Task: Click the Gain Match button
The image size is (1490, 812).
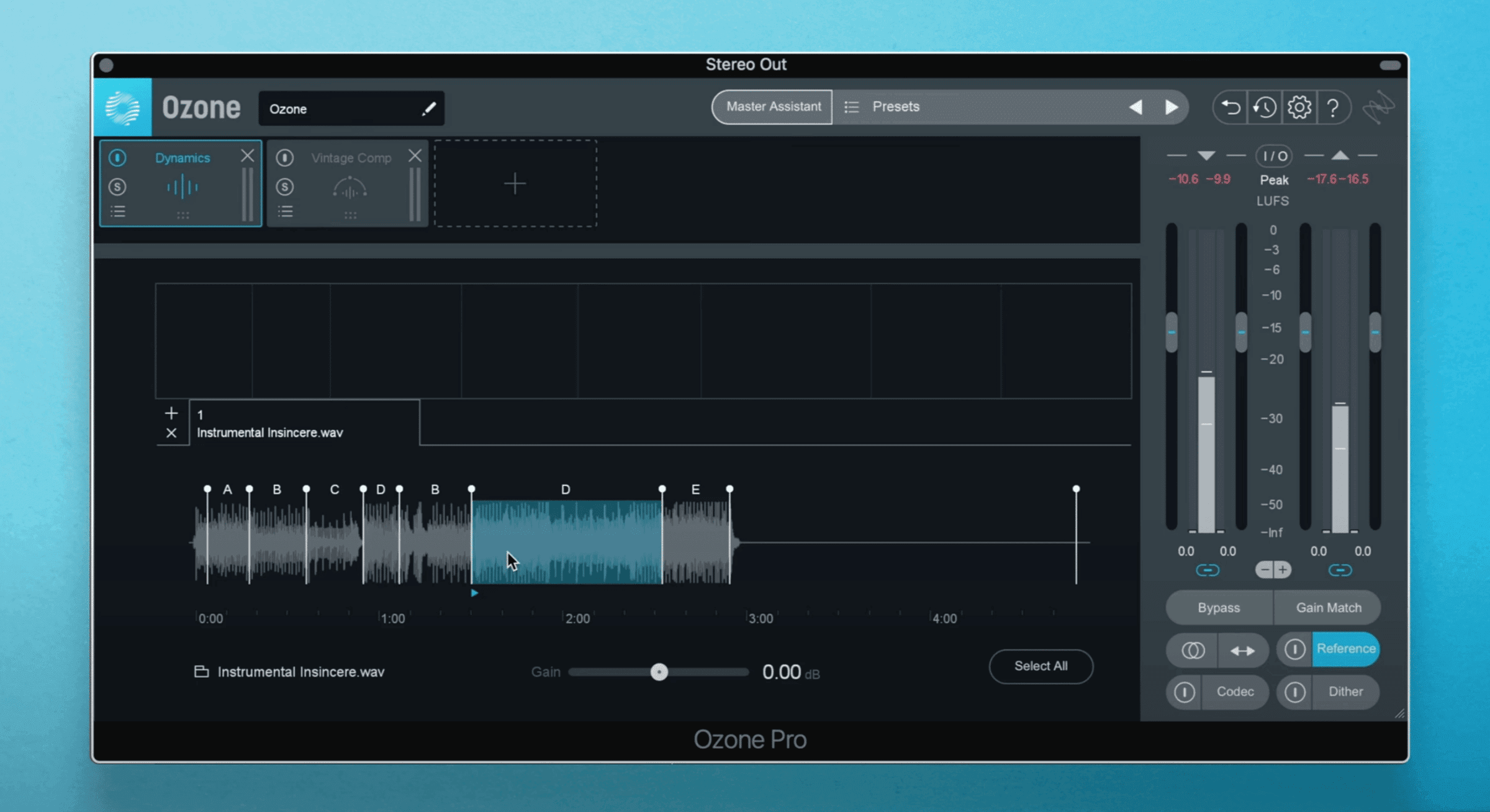Action: [x=1329, y=608]
